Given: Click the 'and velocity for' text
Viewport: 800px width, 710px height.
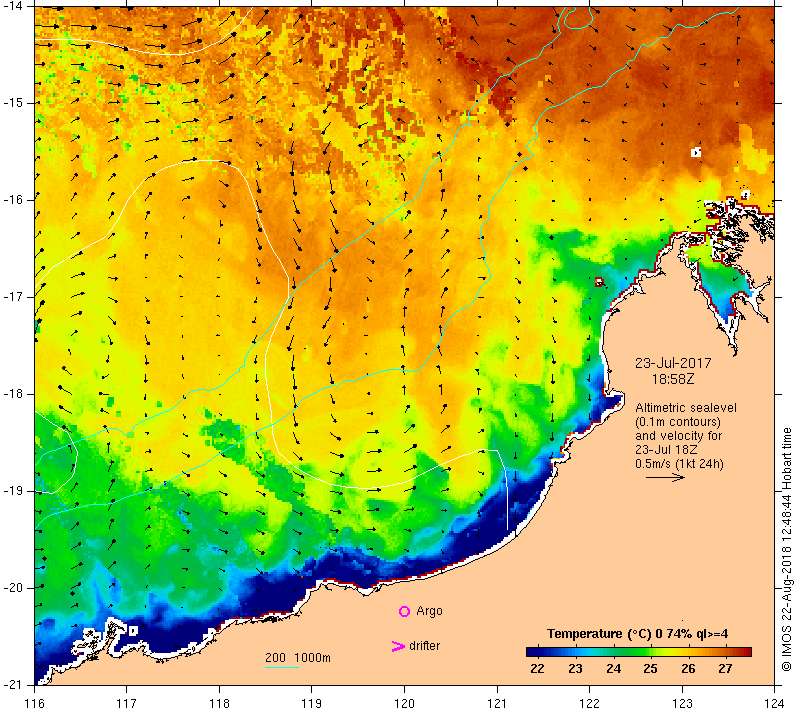Looking at the screenshot, I should click(679, 436).
